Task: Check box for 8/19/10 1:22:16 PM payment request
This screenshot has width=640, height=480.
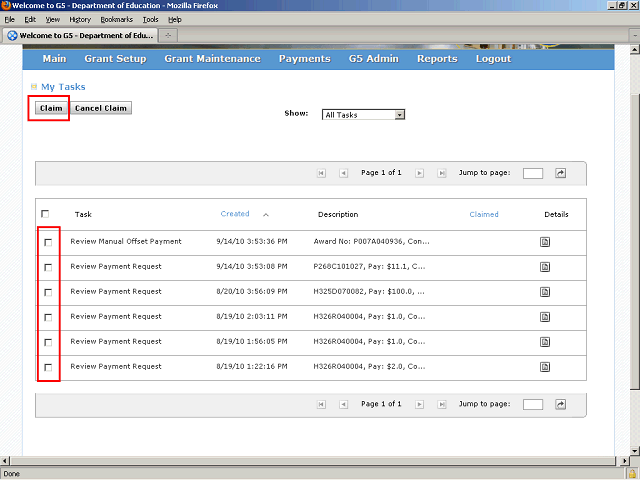Action: [48, 367]
